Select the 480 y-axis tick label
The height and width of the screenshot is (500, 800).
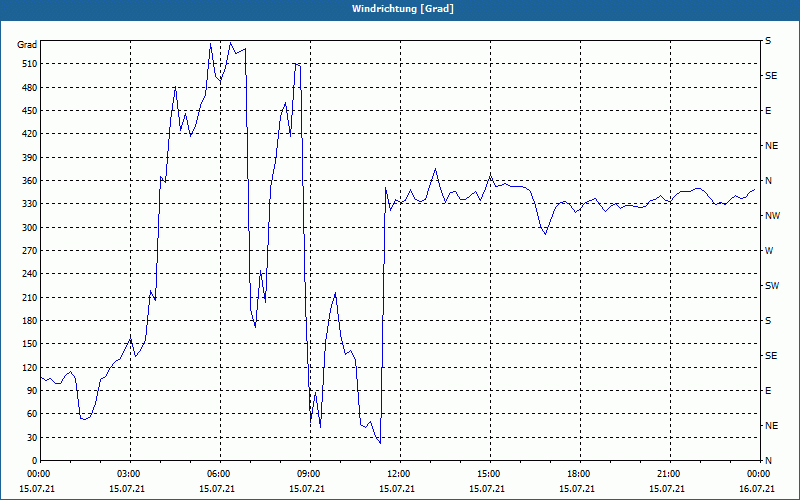pos(30,88)
